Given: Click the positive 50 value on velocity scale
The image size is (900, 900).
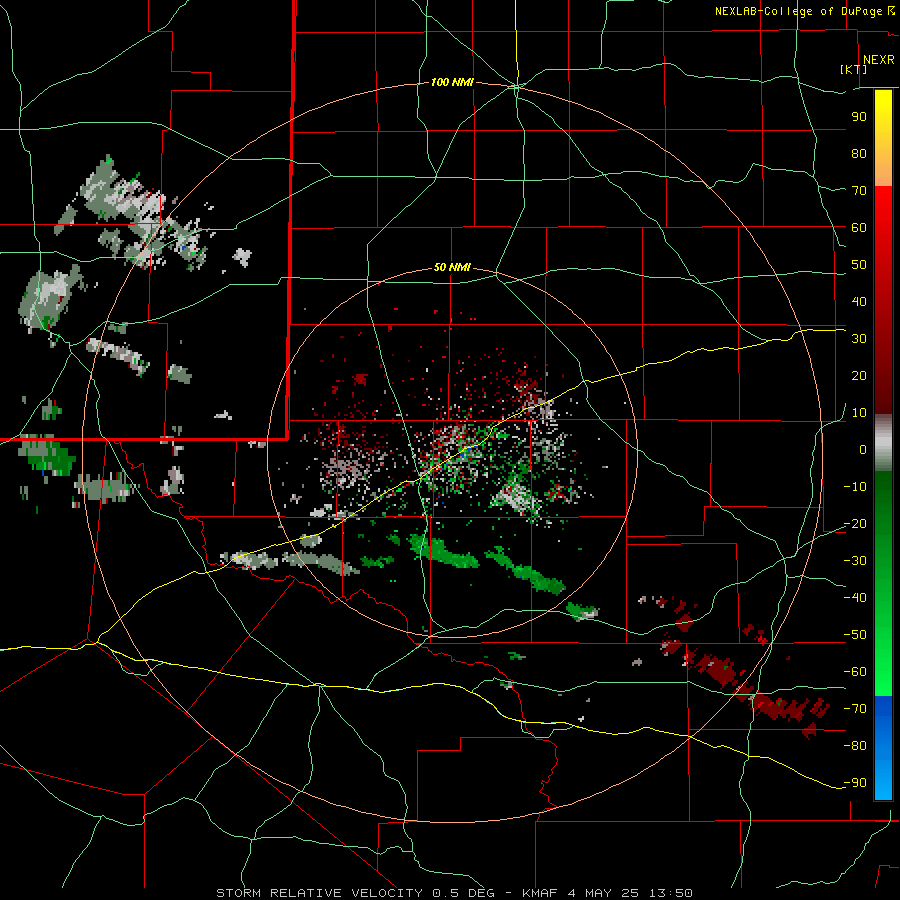Looking at the screenshot, I should click(859, 265).
